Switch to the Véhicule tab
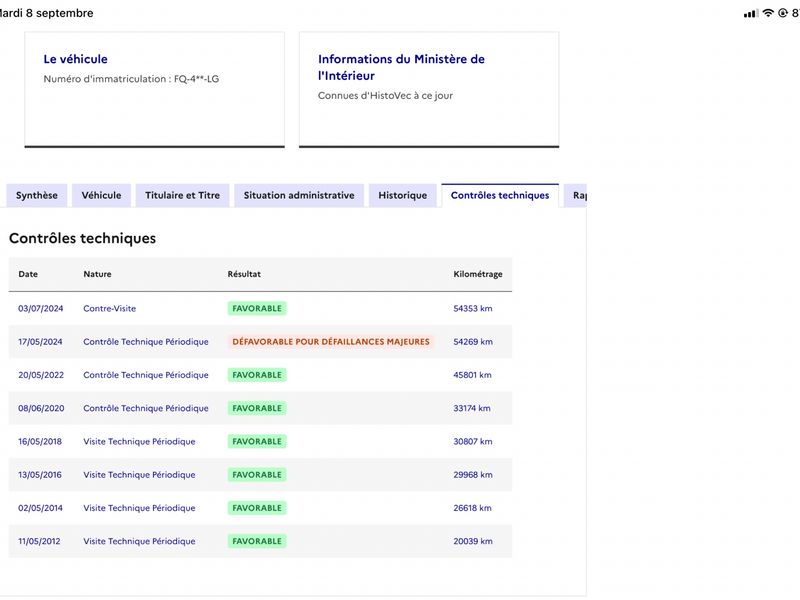 coord(102,195)
